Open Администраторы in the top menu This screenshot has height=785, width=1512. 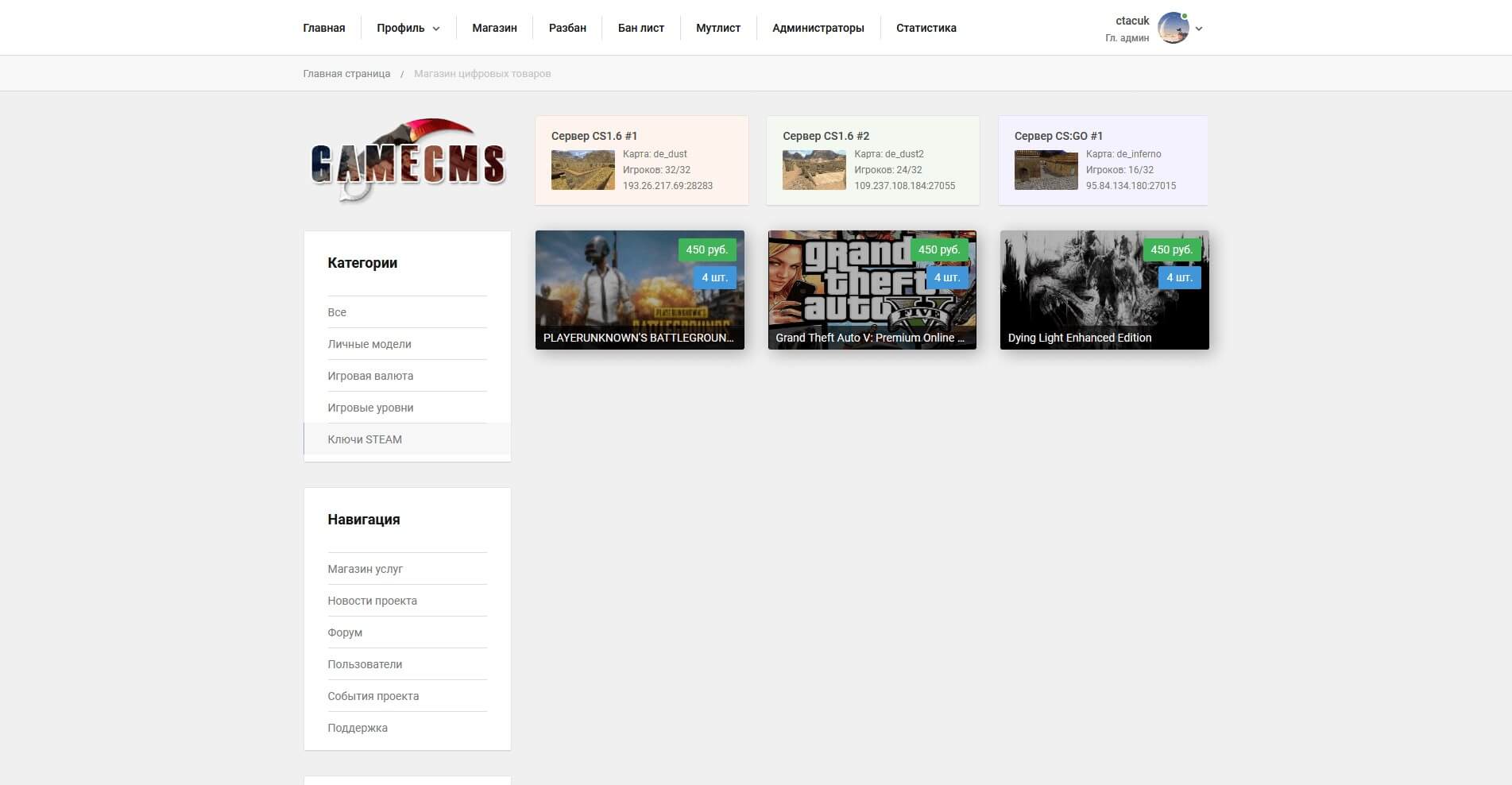point(818,29)
